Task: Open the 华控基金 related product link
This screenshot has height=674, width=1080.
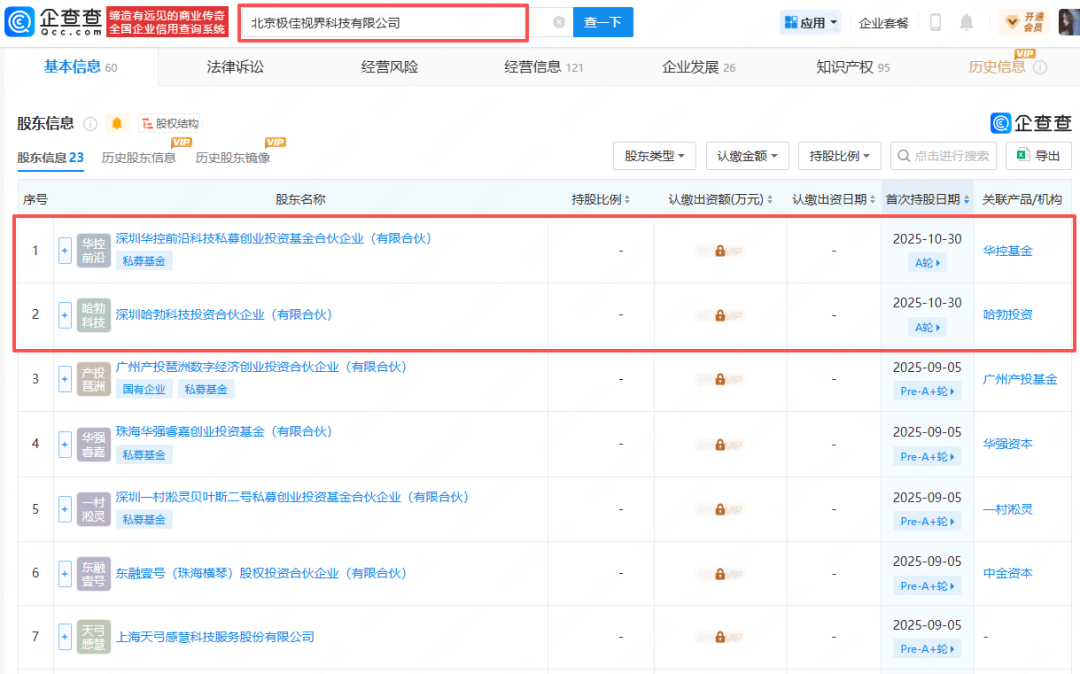Action: (x=1006, y=250)
